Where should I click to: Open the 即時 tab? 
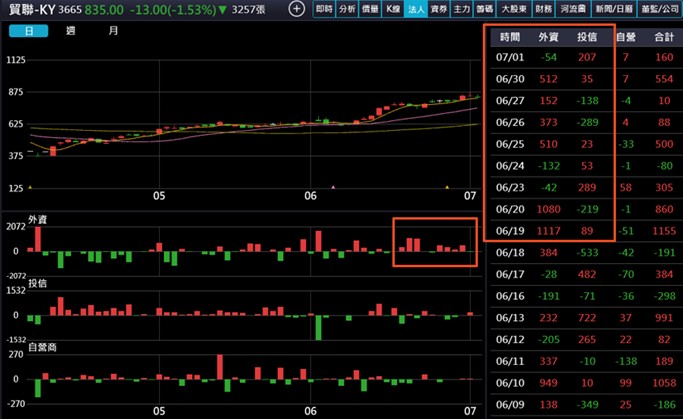pyautogui.click(x=324, y=9)
